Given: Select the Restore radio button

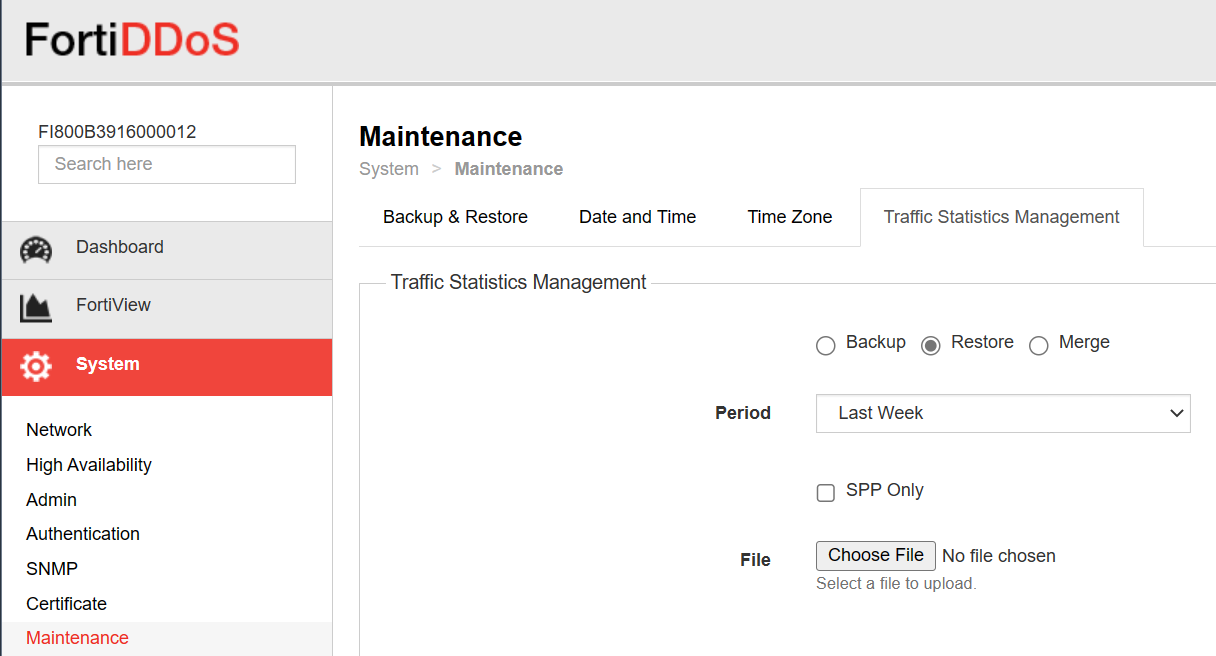Looking at the screenshot, I should (931, 345).
